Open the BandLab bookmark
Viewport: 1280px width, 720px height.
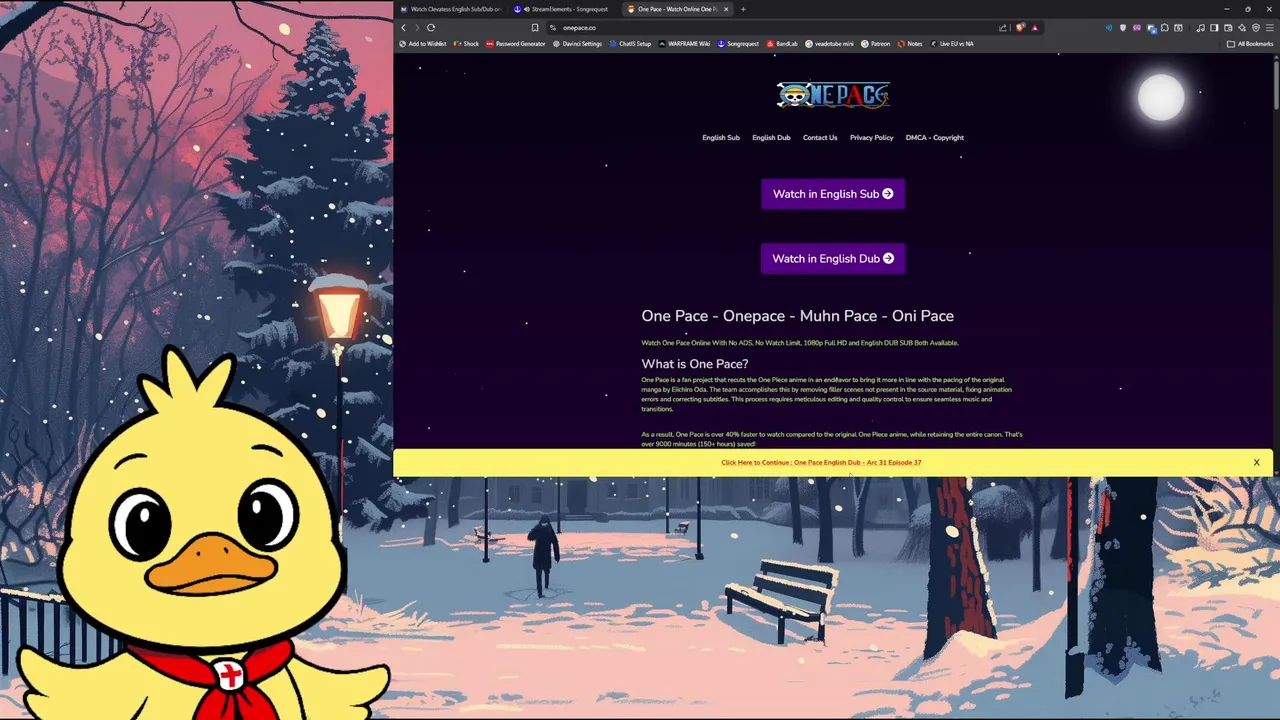coord(782,44)
